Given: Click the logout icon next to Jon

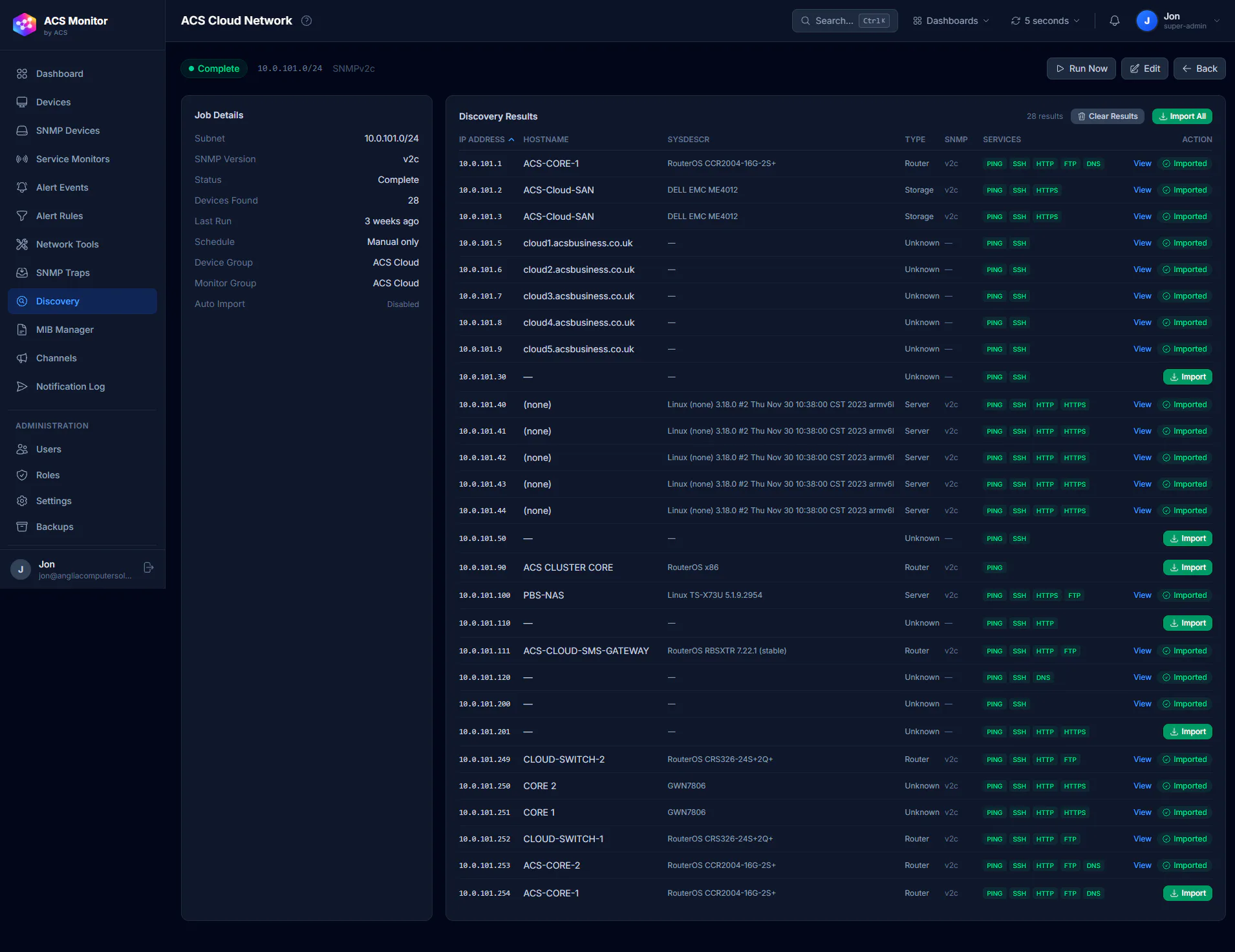Looking at the screenshot, I should [x=149, y=567].
